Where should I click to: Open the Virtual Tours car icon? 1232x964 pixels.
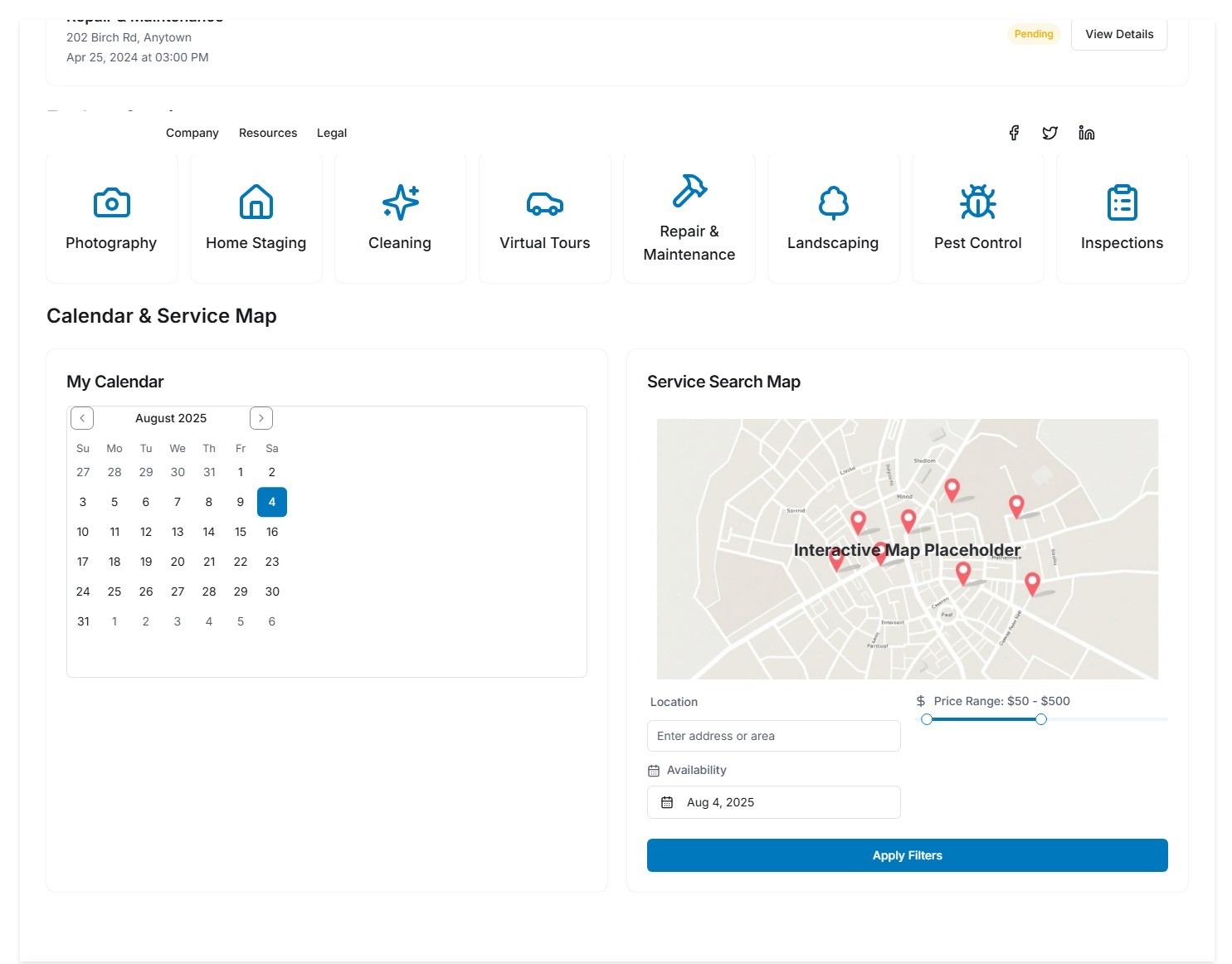545,202
